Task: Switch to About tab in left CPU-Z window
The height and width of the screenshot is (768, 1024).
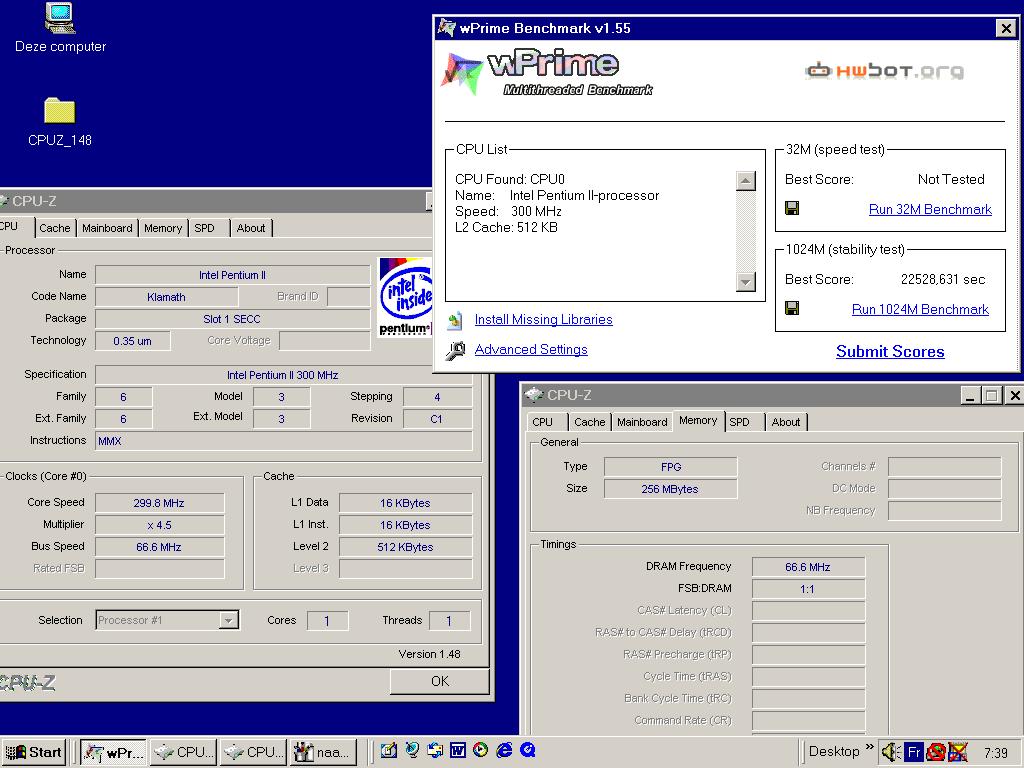Action: [x=251, y=228]
